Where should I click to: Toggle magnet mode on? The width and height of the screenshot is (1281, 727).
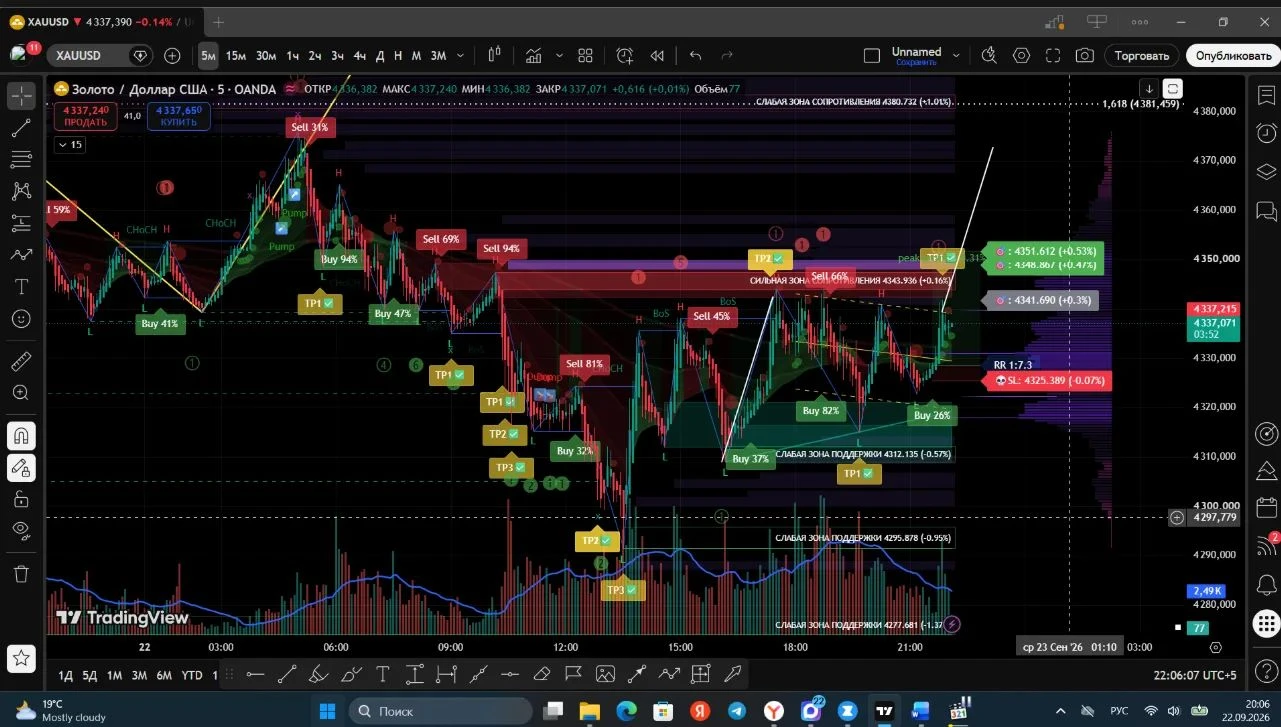coord(21,436)
